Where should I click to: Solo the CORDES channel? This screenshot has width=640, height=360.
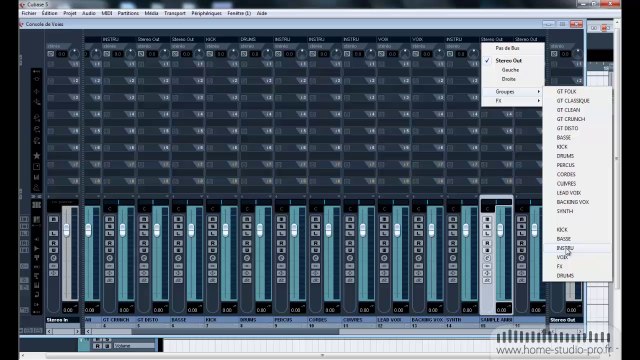(315, 226)
